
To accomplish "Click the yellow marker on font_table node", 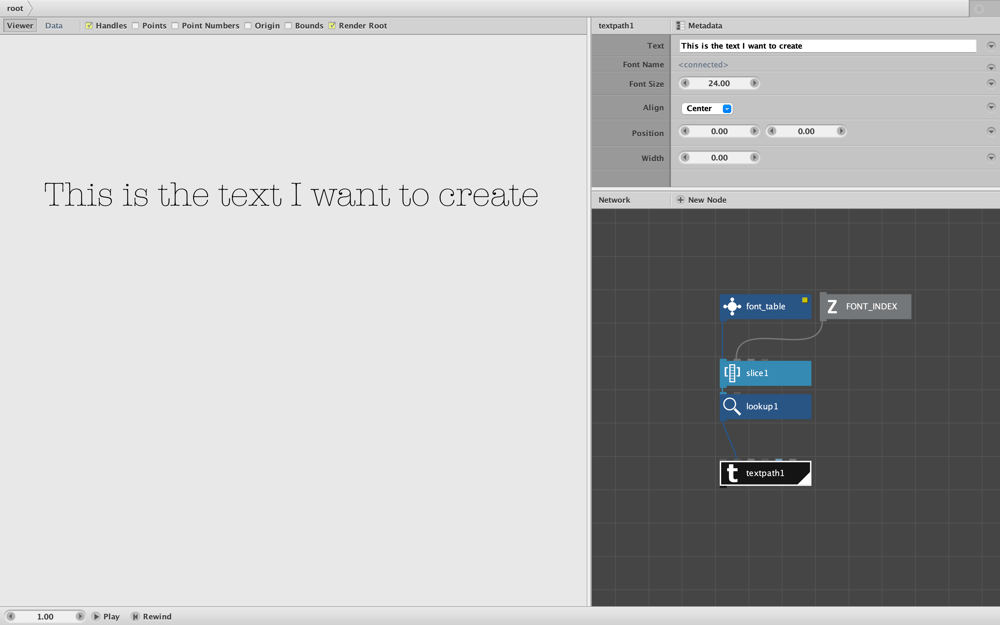I will [805, 300].
